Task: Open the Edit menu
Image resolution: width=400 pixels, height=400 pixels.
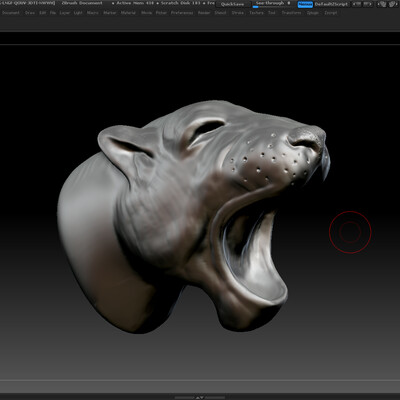Action: pyautogui.click(x=42, y=13)
